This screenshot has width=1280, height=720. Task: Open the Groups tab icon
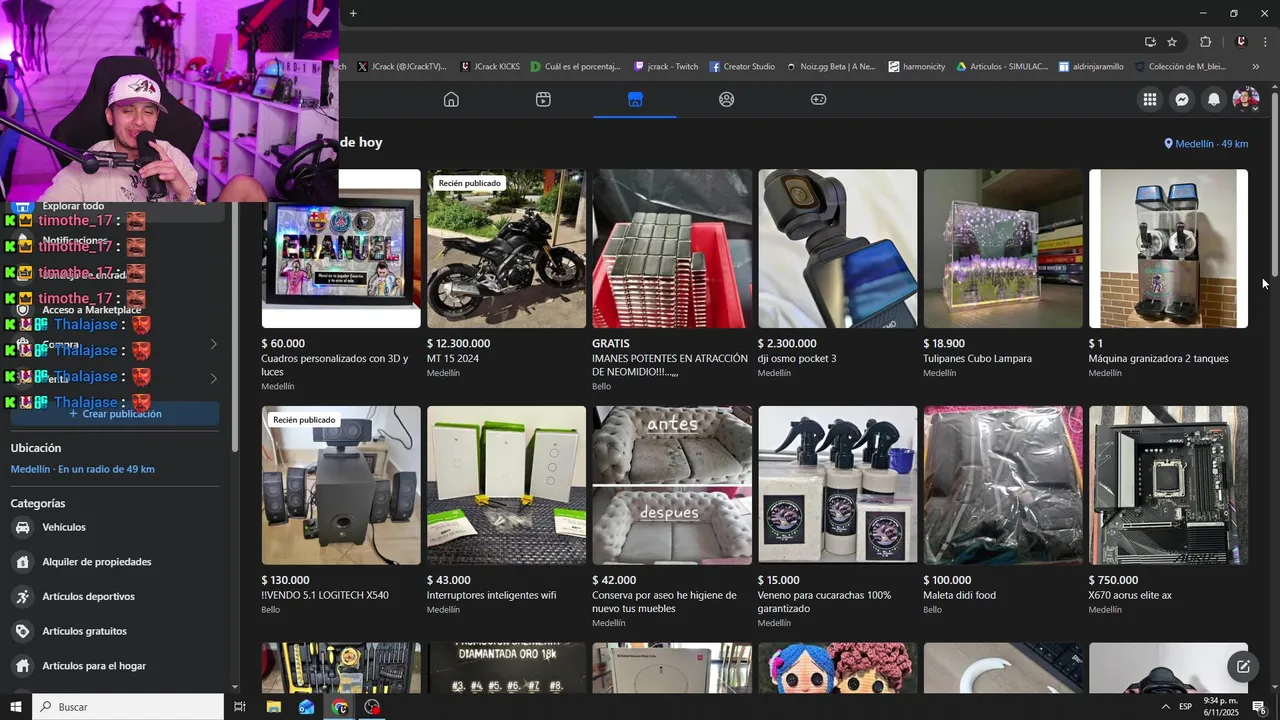pyautogui.click(x=727, y=99)
